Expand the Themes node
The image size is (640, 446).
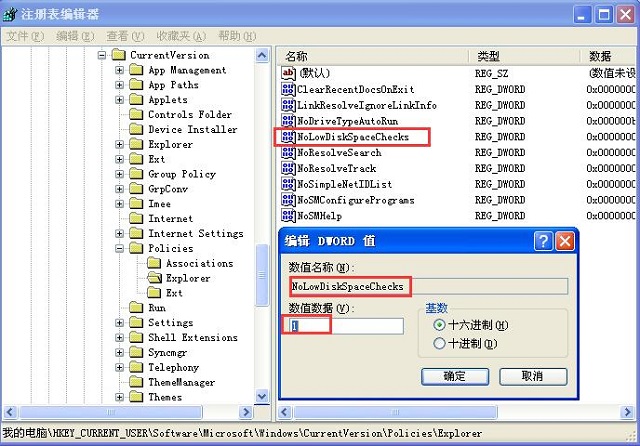pos(120,397)
